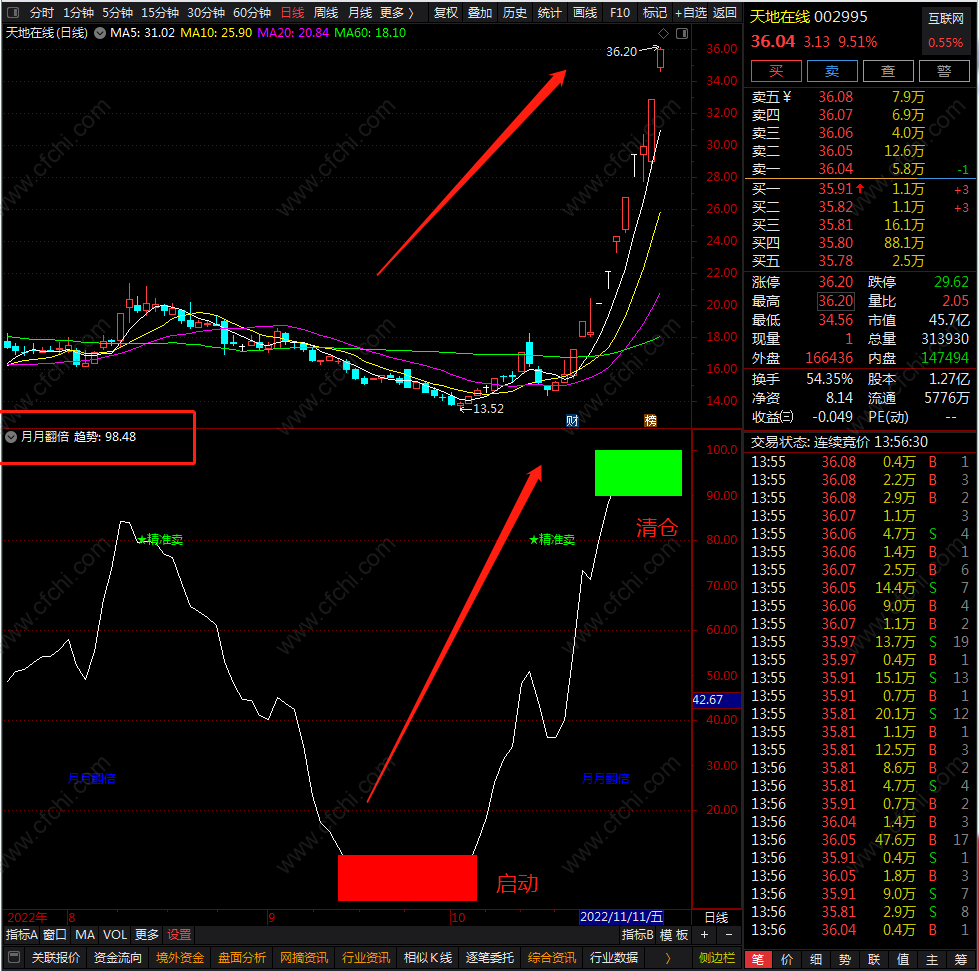The image size is (979, 971).
Task: Select the VOL indicator button
Action: point(115,935)
